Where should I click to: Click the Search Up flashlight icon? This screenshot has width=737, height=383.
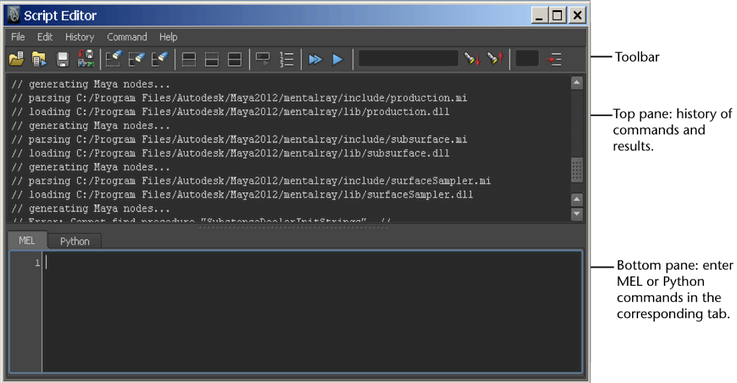pos(495,59)
